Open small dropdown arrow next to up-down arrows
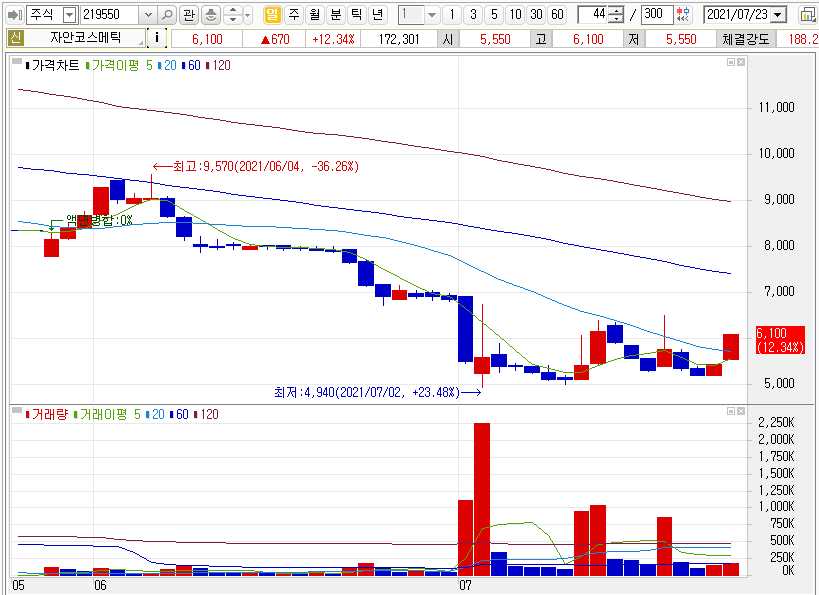Viewport: 819px width, 595px height. point(248,15)
